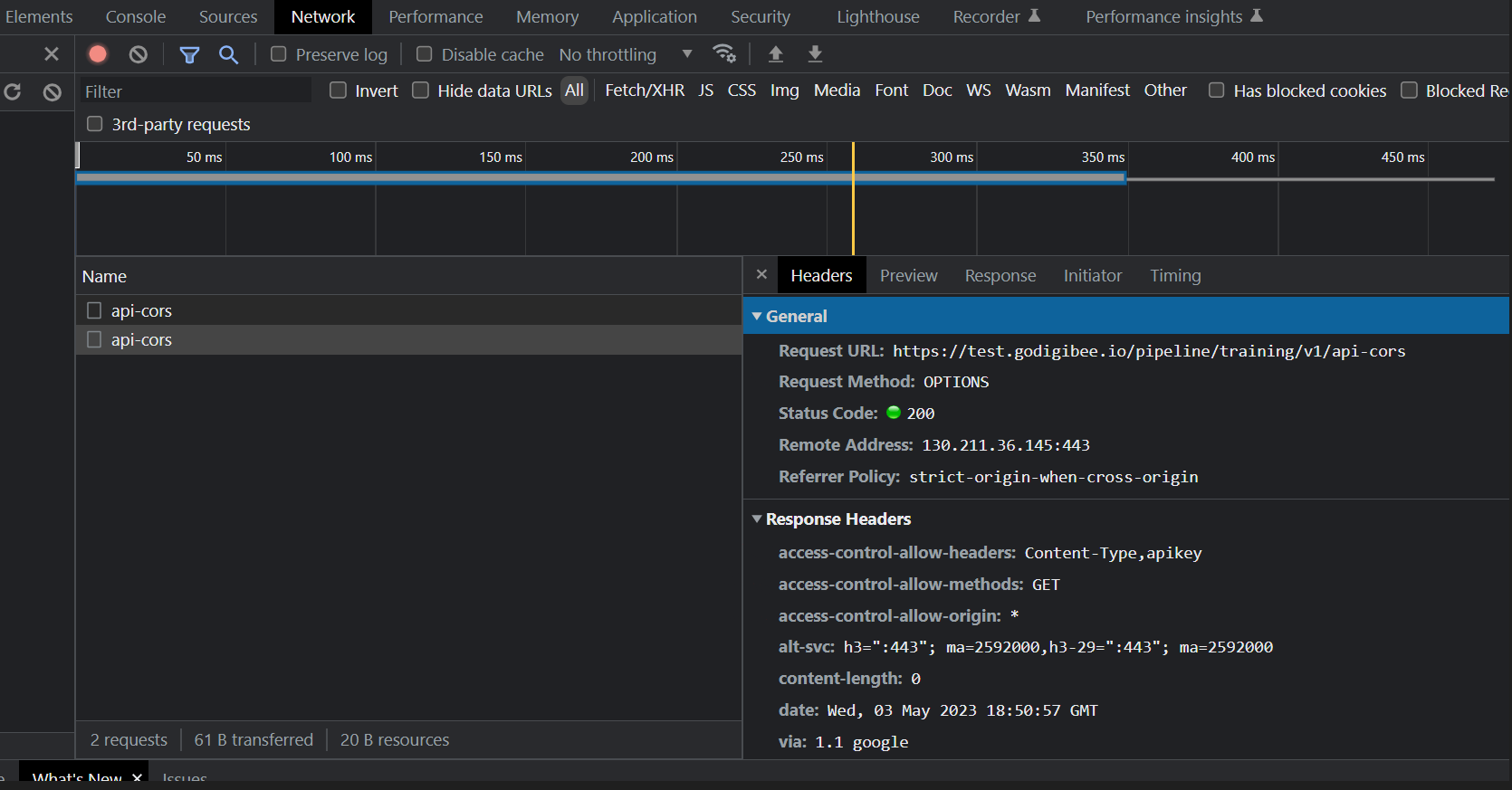This screenshot has height=790, width=1512.
Task: Open network search with the magnifier icon
Action: pyautogui.click(x=229, y=55)
